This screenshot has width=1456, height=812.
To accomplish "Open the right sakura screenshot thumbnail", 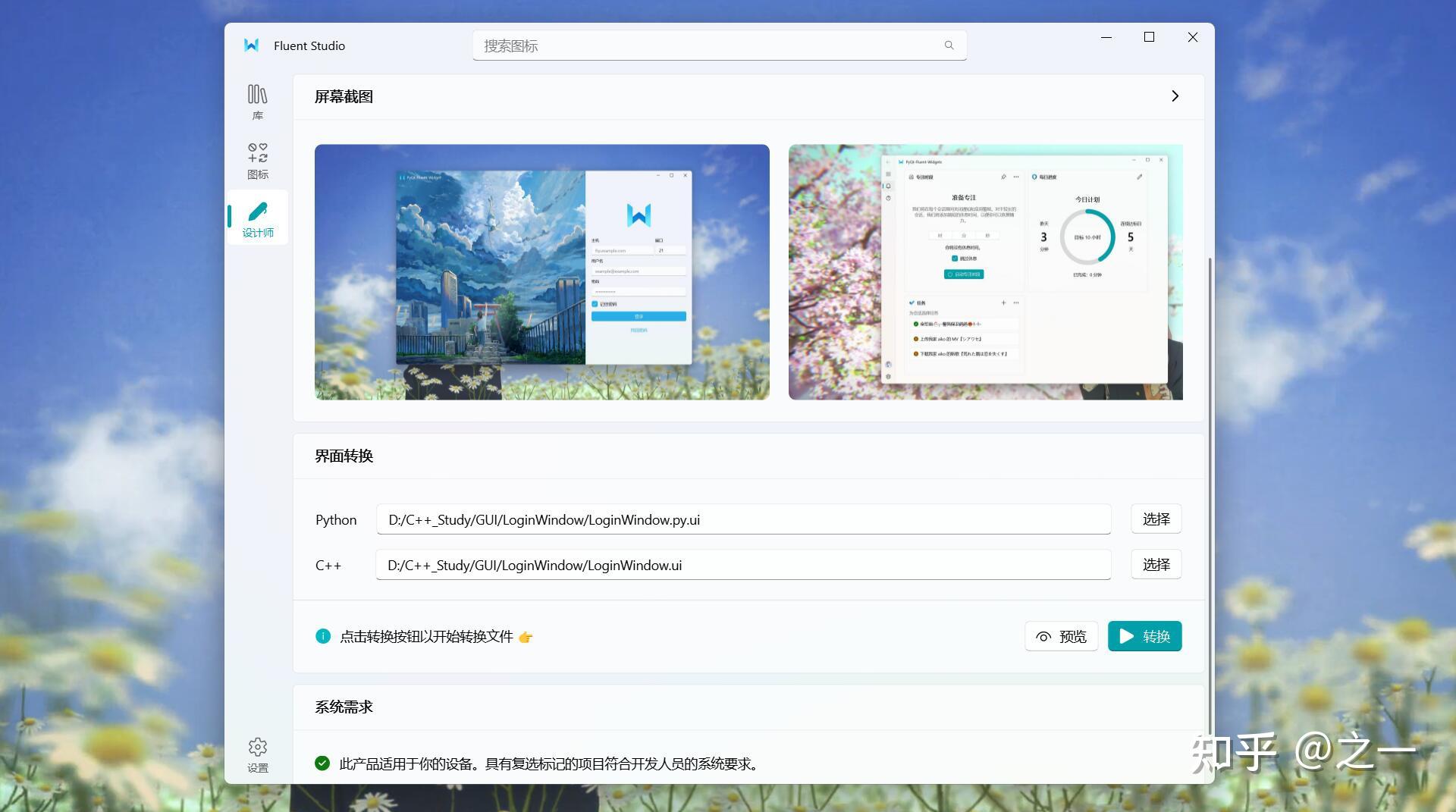I will (x=985, y=272).
